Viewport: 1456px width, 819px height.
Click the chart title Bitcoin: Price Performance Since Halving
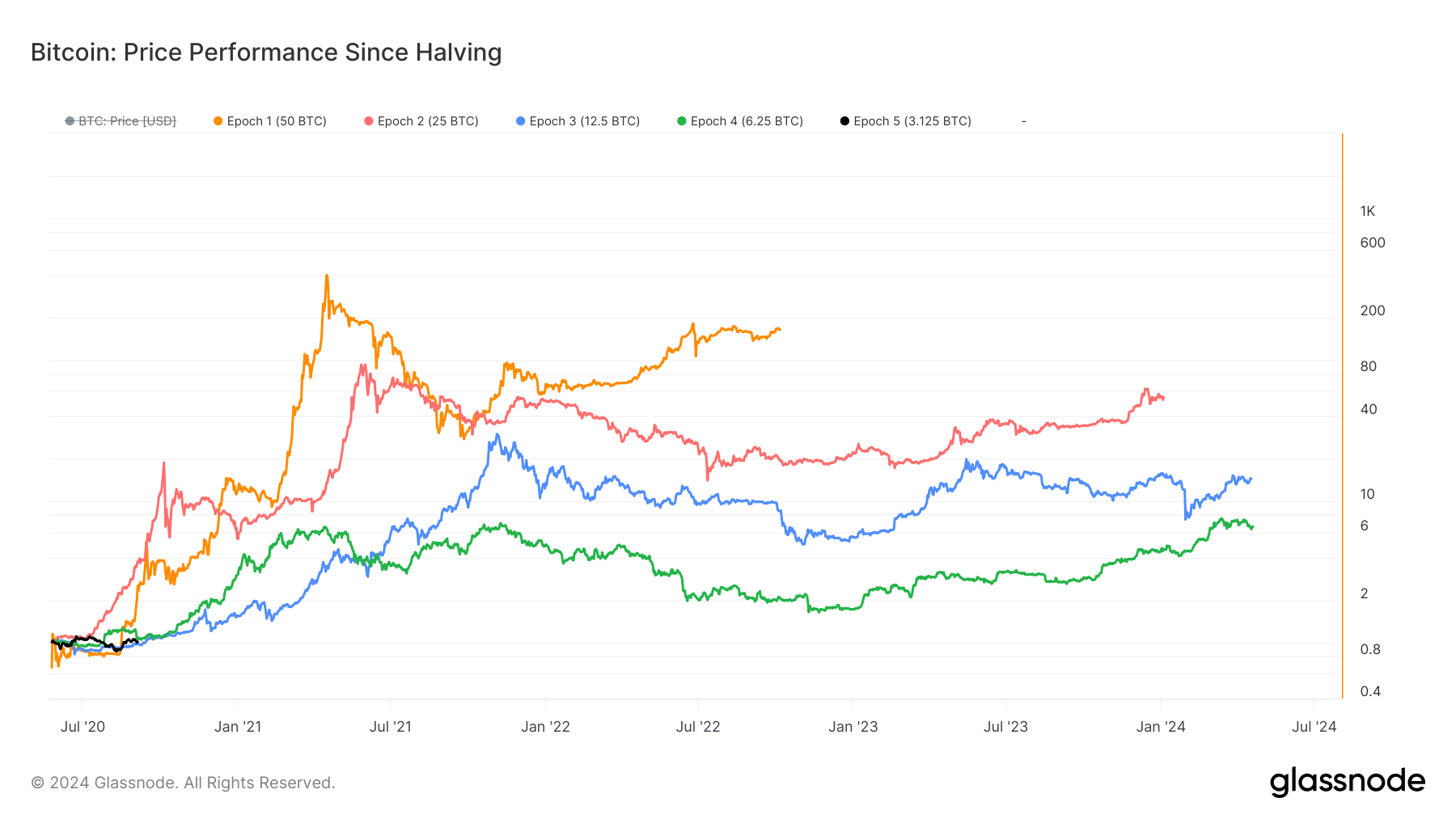[266, 53]
